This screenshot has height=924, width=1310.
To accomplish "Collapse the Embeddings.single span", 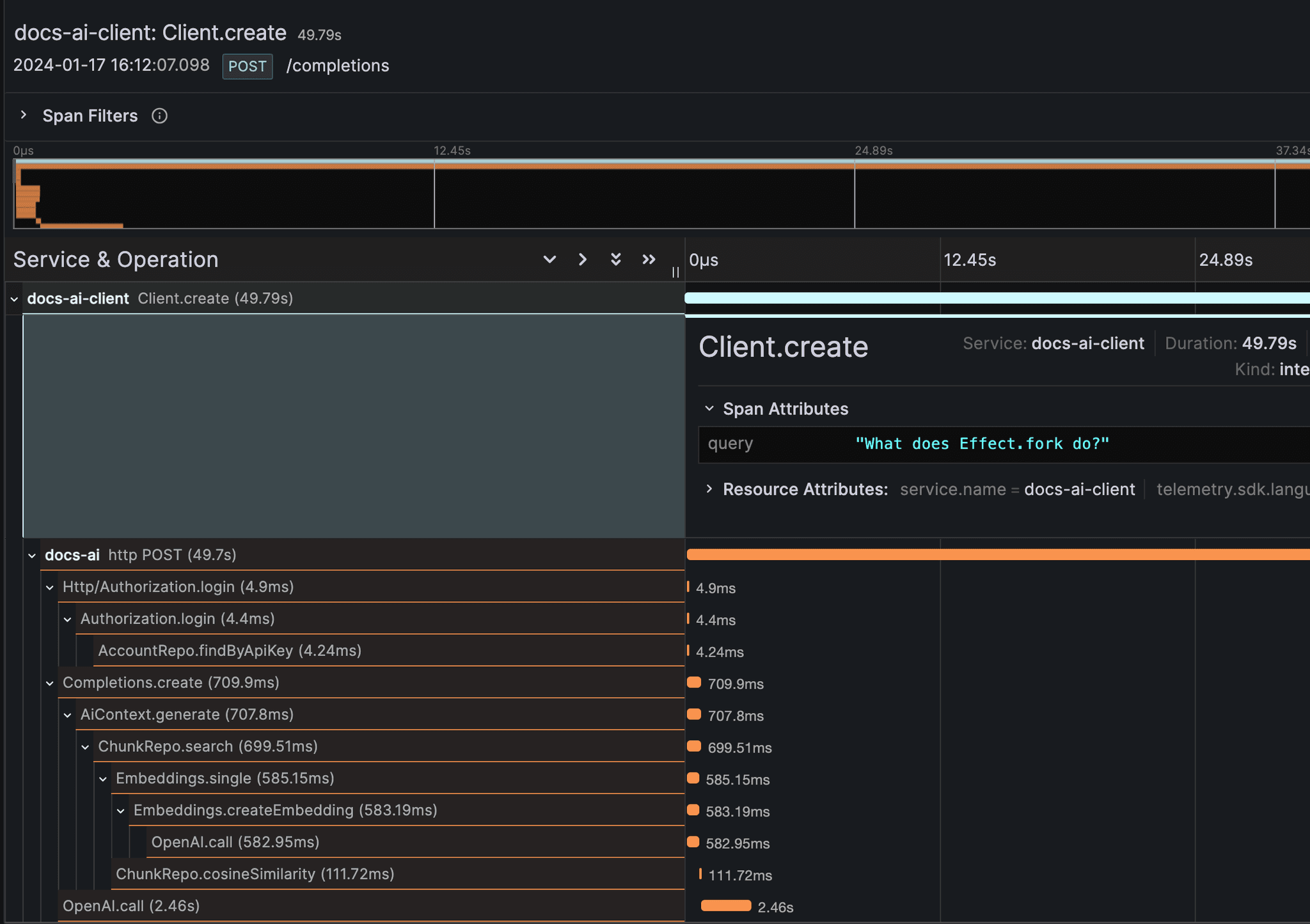I will point(103,779).
